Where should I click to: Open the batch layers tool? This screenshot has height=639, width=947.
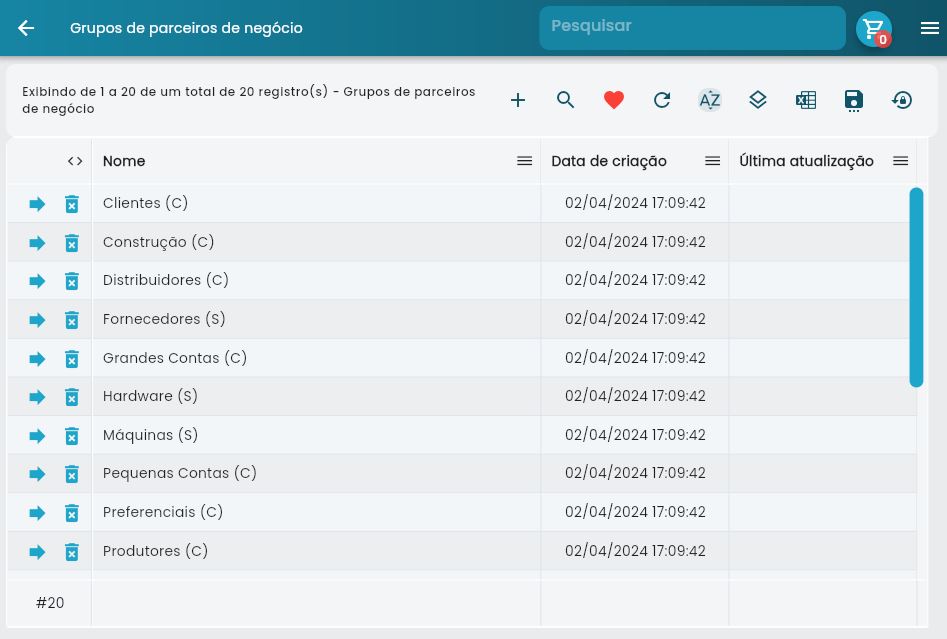pyautogui.click(x=758, y=100)
